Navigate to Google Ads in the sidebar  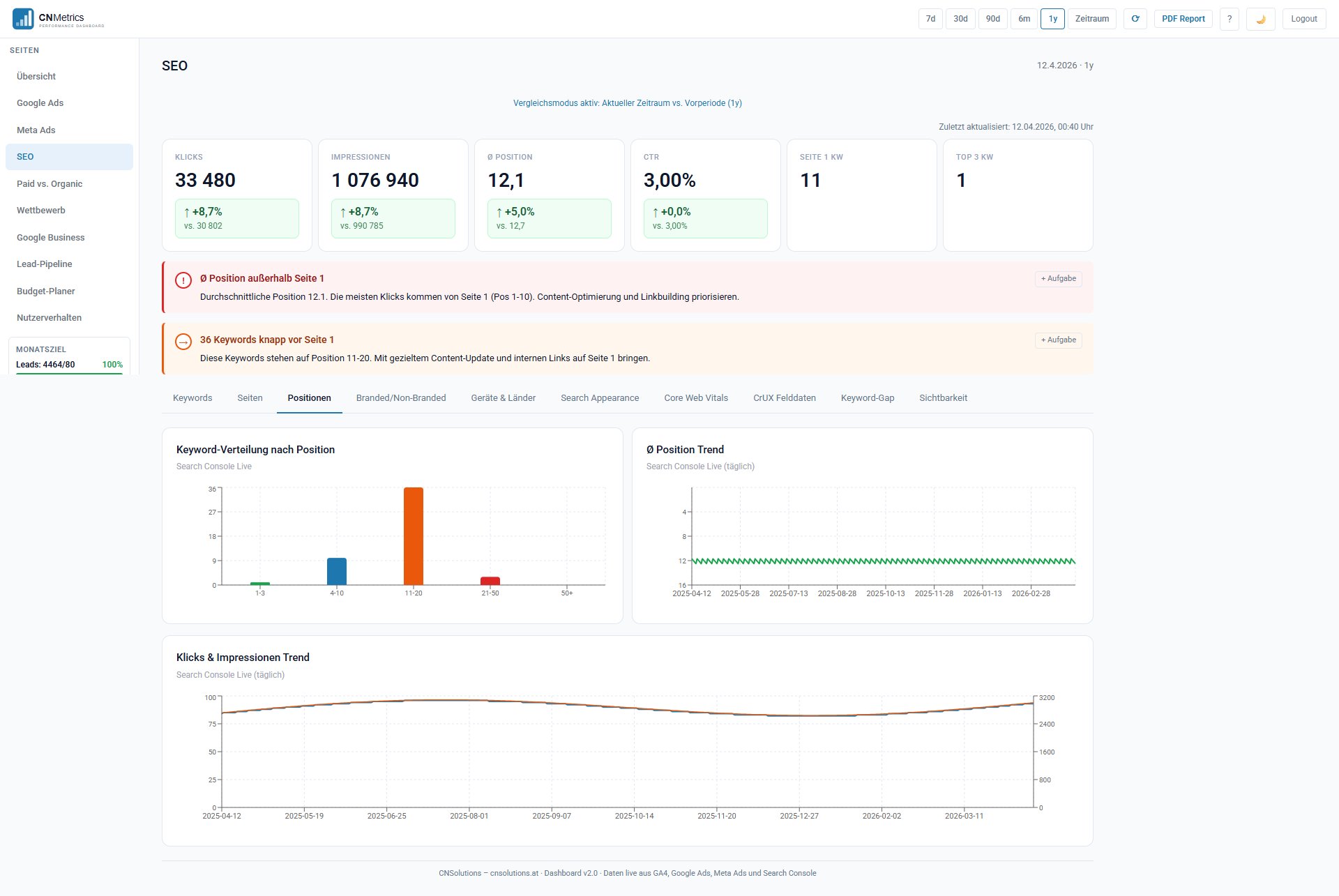(x=40, y=102)
